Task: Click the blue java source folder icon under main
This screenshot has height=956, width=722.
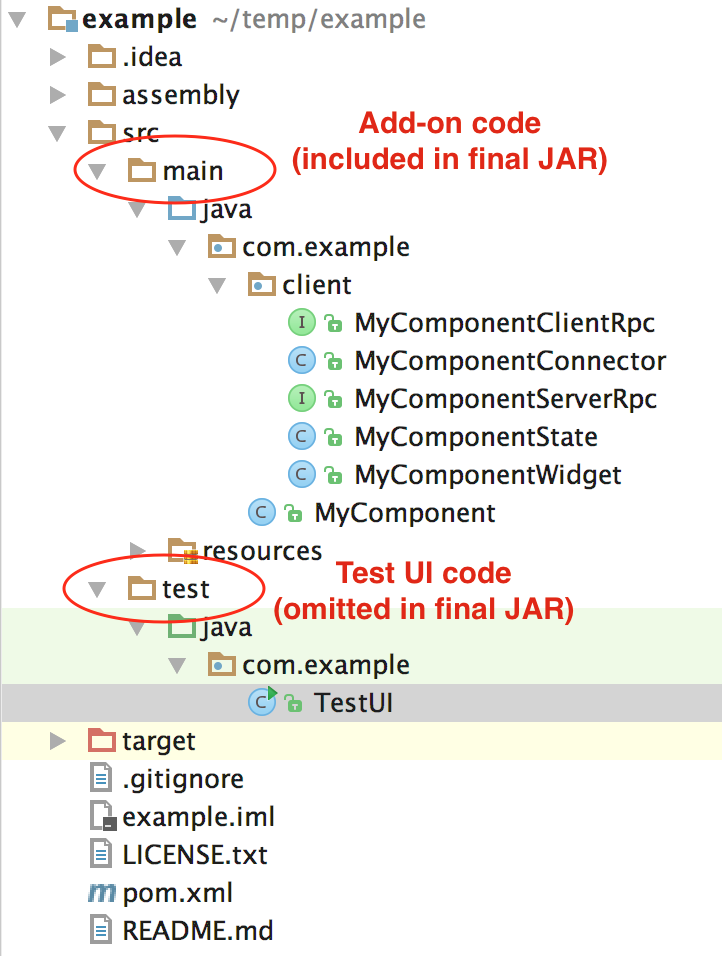Action: pos(182,207)
